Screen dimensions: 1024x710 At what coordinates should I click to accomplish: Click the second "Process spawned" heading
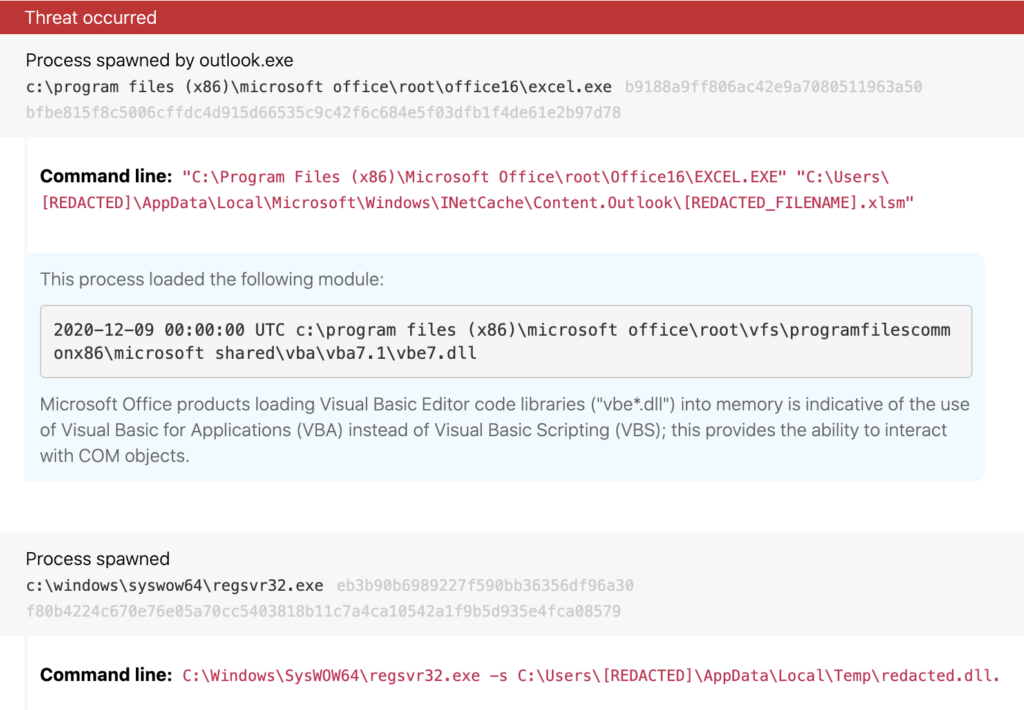(97, 559)
